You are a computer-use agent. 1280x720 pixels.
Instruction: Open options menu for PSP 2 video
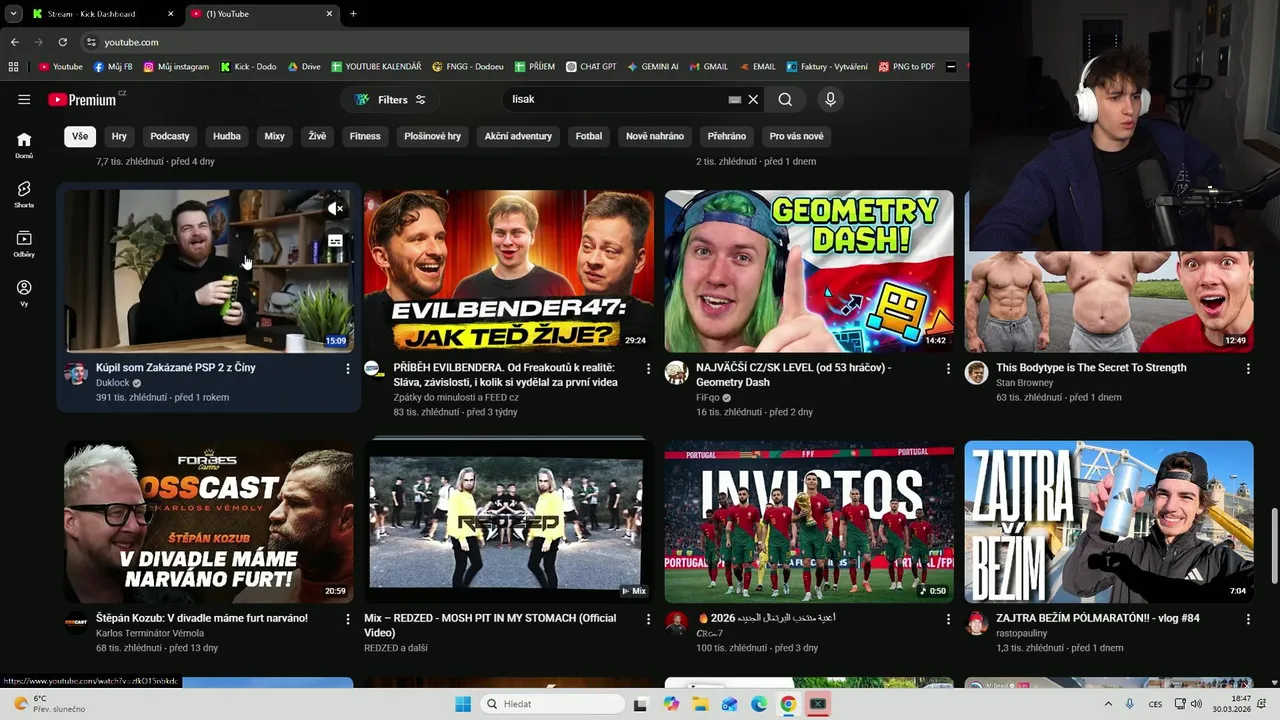[x=348, y=369]
